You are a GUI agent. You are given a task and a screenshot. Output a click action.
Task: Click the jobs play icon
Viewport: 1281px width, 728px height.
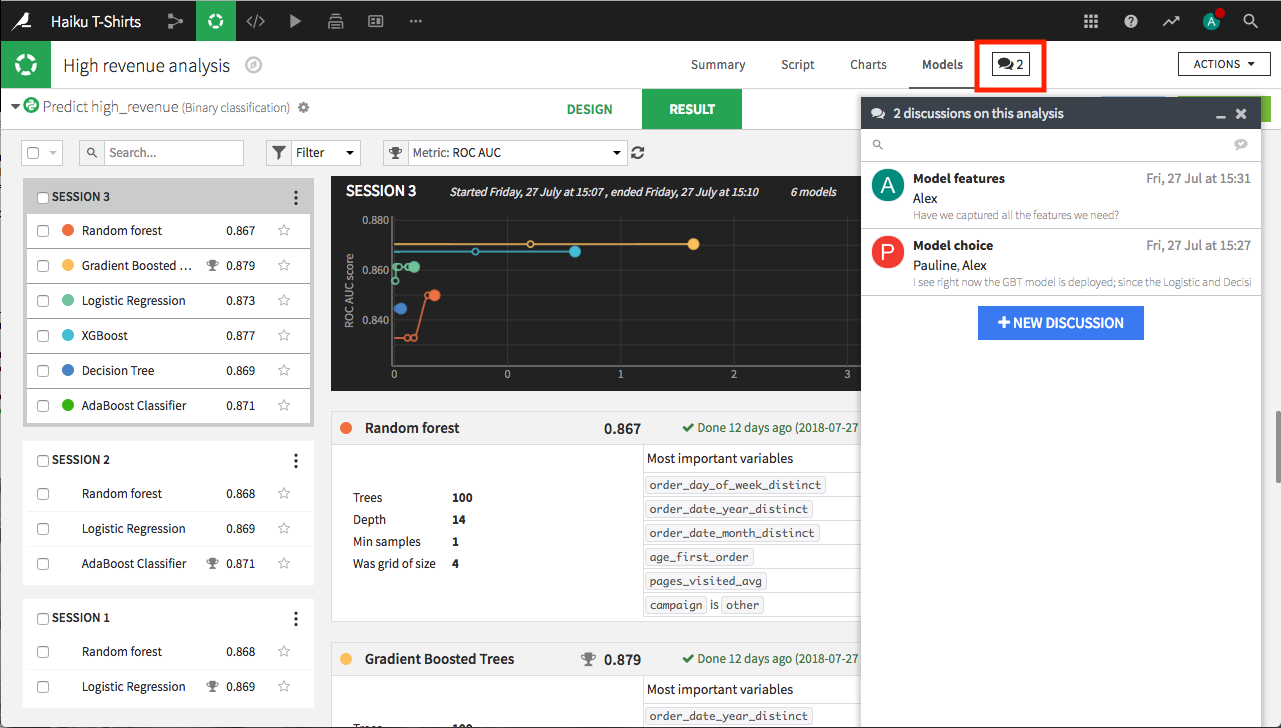click(x=295, y=20)
